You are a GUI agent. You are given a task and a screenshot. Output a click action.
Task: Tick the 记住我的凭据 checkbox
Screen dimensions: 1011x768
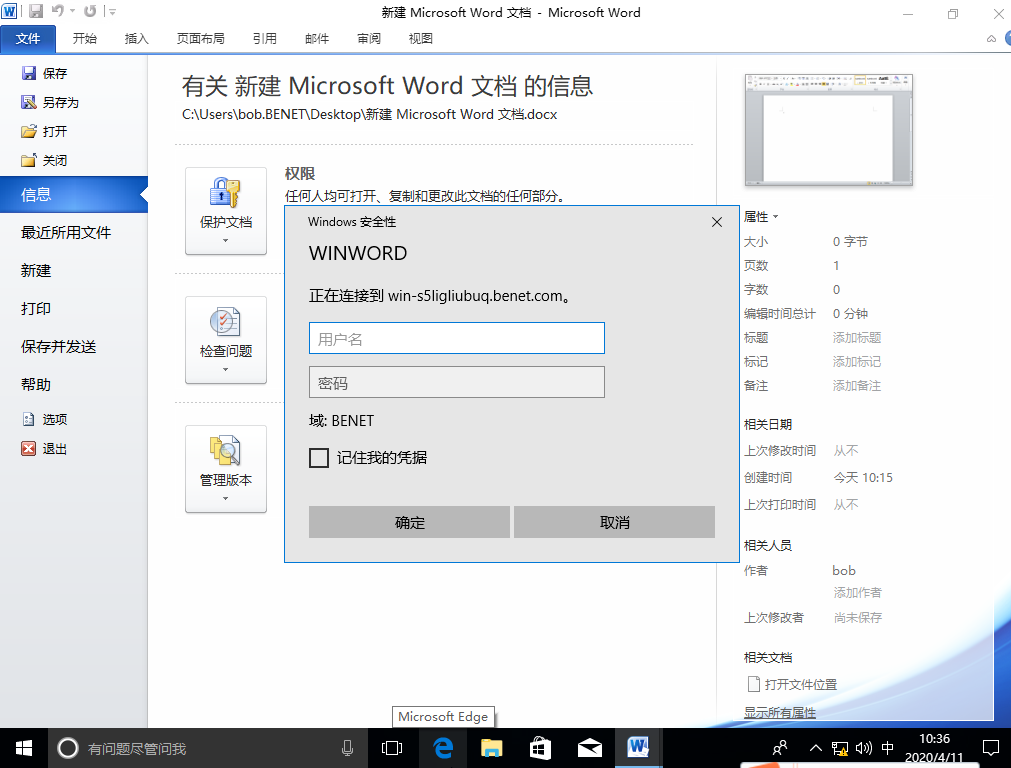319,458
